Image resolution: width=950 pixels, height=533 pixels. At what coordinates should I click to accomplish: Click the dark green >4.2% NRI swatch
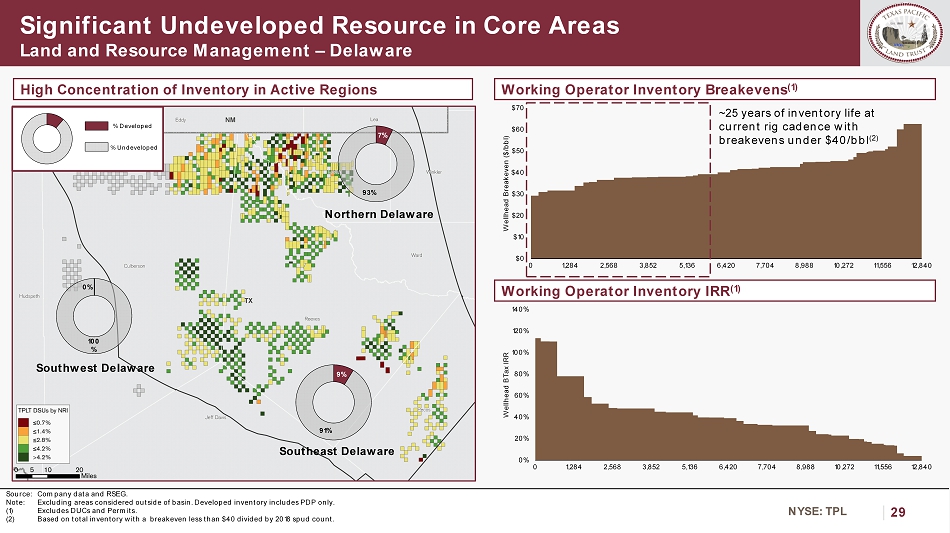click(x=24, y=456)
